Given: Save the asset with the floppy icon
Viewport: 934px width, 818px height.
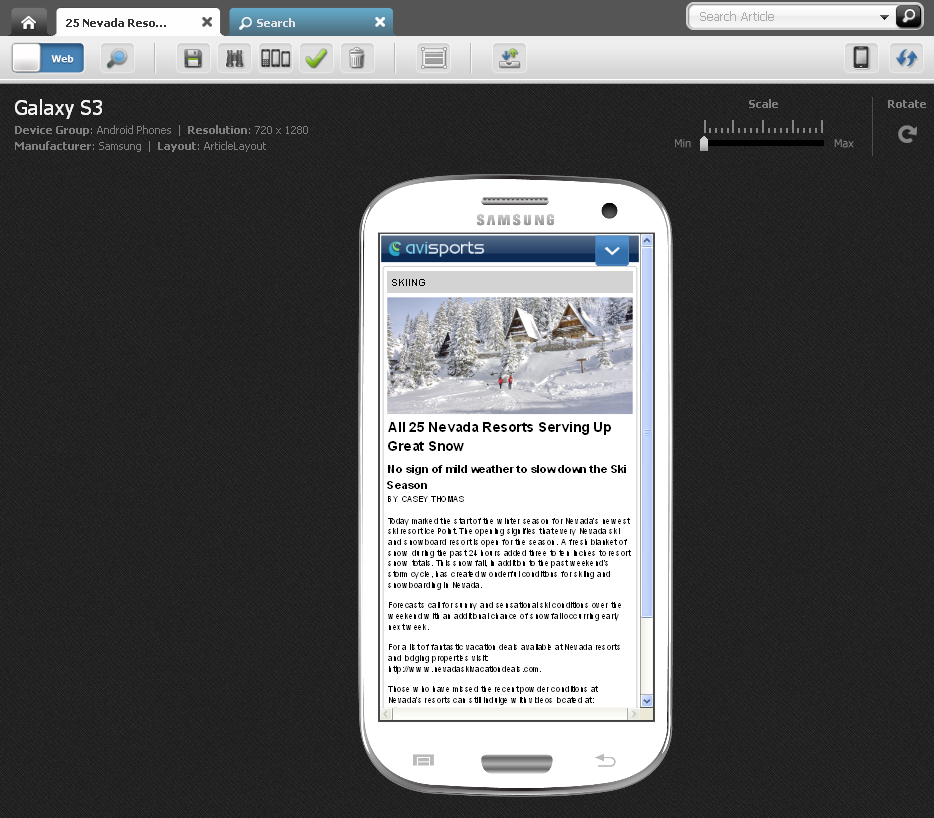Looking at the screenshot, I should tap(193, 58).
